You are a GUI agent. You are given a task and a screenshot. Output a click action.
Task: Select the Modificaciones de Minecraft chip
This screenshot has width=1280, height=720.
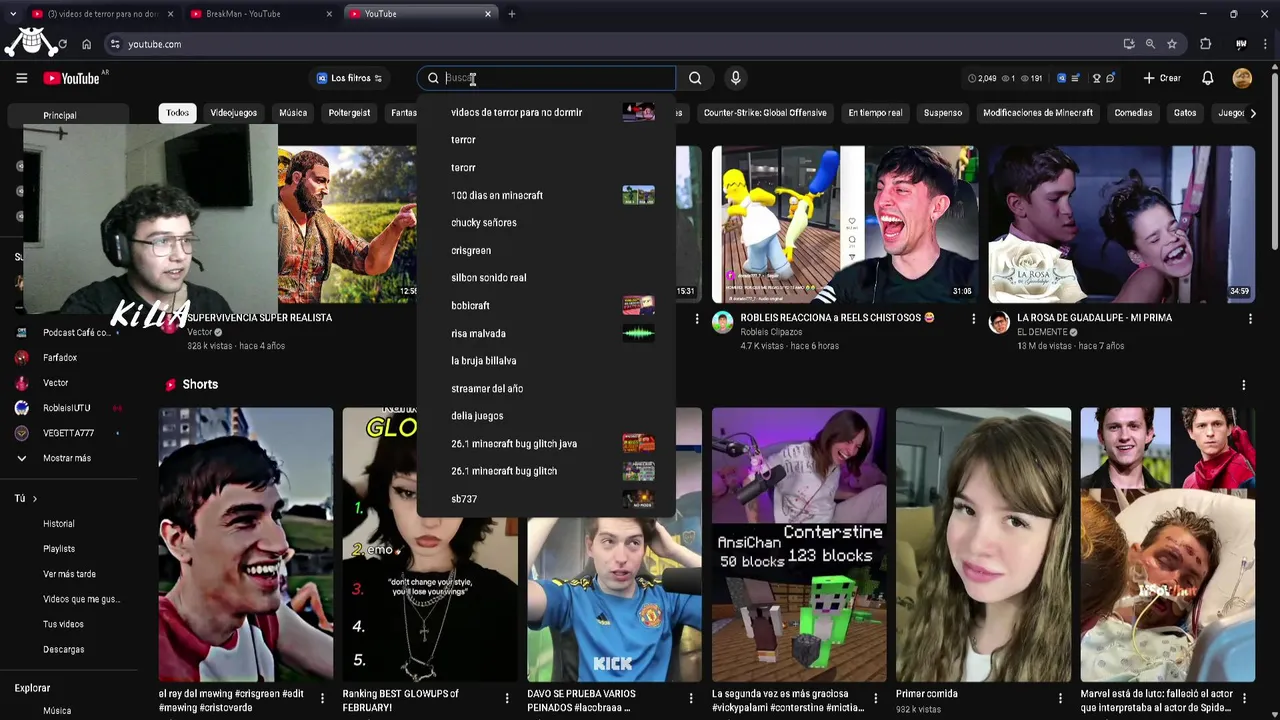tap(1037, 113)
